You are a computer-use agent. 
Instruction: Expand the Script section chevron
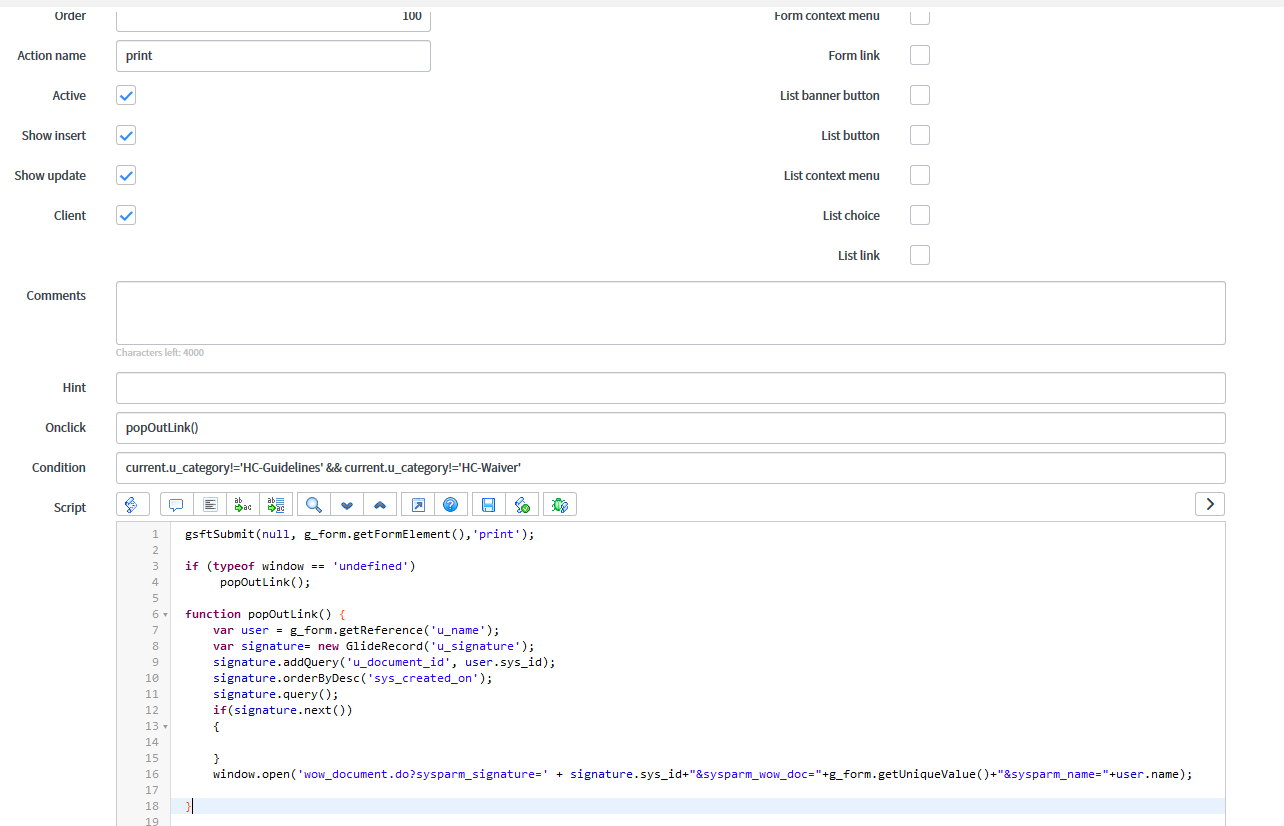click(1209, 504)
